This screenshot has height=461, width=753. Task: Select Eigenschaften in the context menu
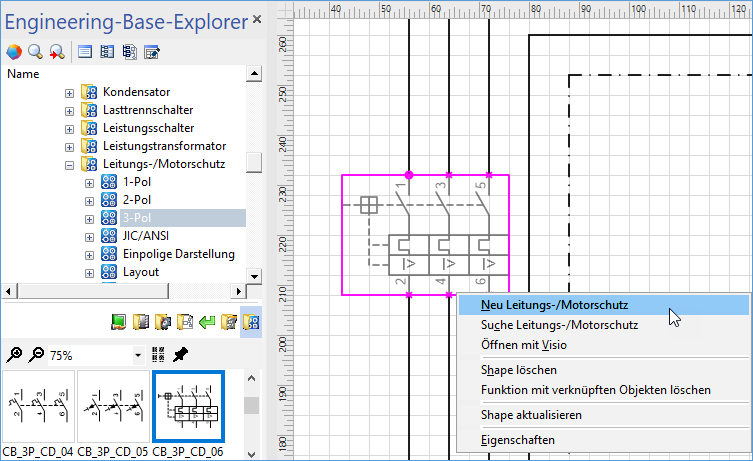(517, 439)
